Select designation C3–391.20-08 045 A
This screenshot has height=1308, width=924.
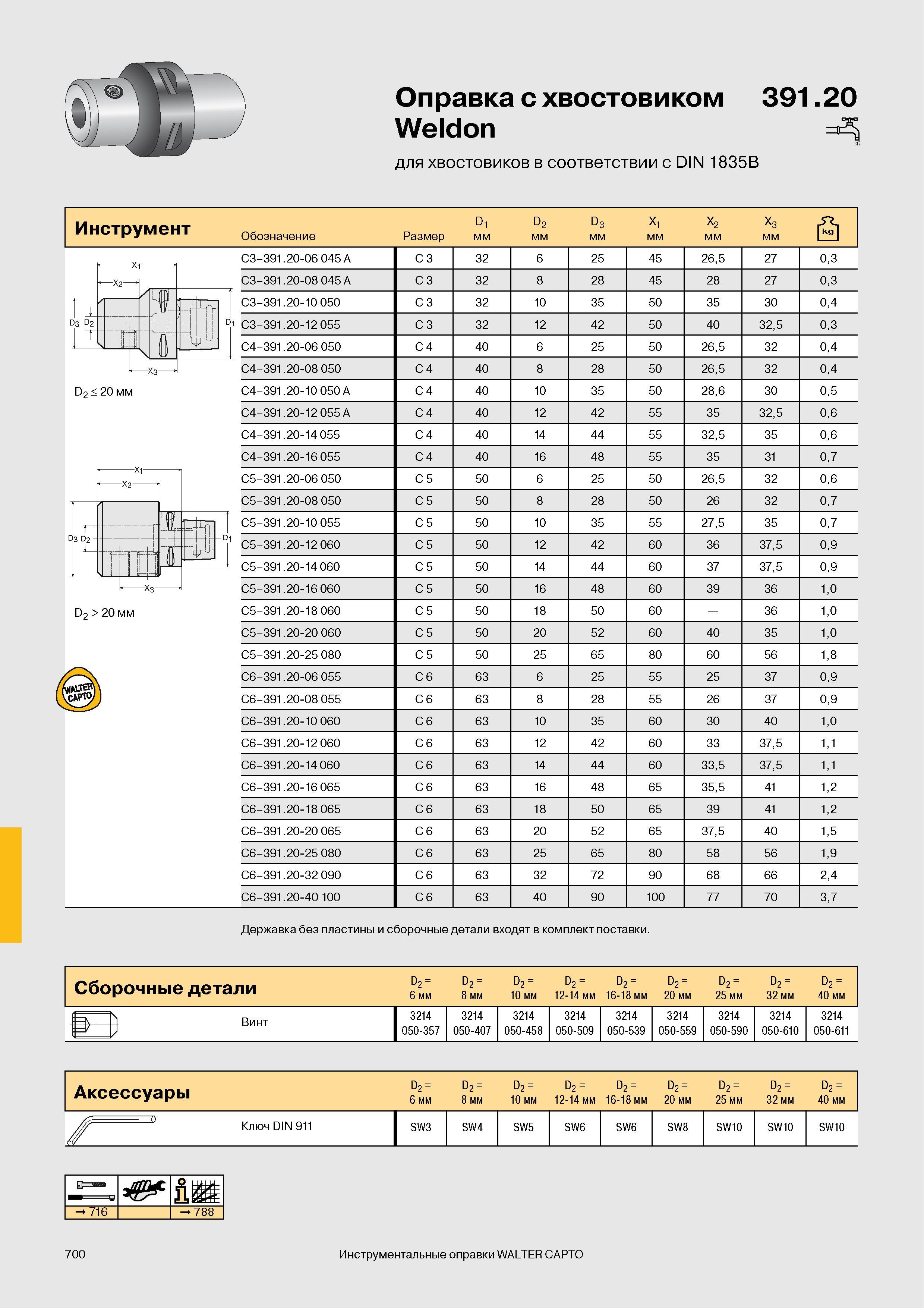[x=296, y=280]
